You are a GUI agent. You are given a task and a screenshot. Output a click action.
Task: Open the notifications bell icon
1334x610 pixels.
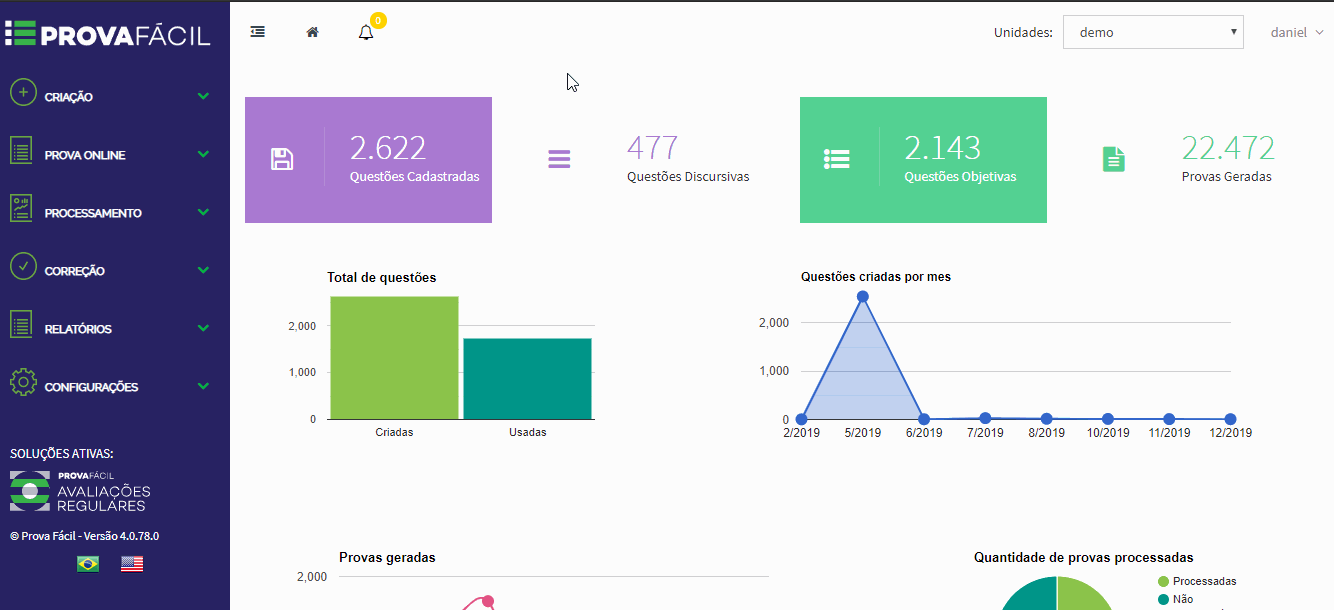(x=366, y=32)
